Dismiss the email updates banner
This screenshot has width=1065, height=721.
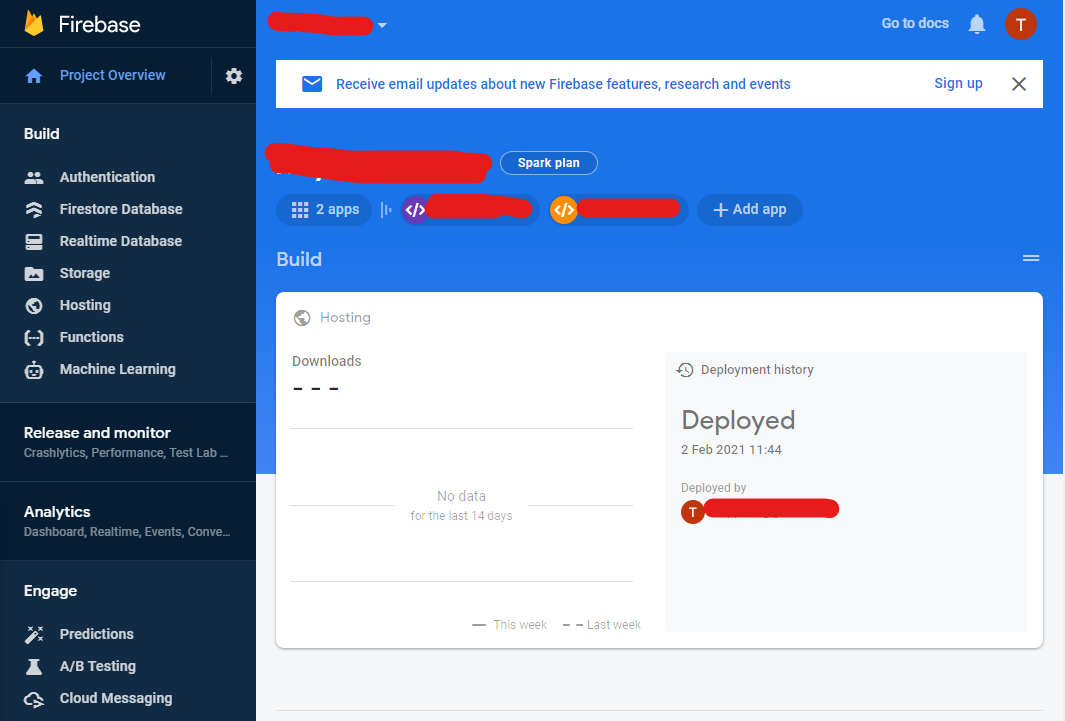tap(1019, 84)
